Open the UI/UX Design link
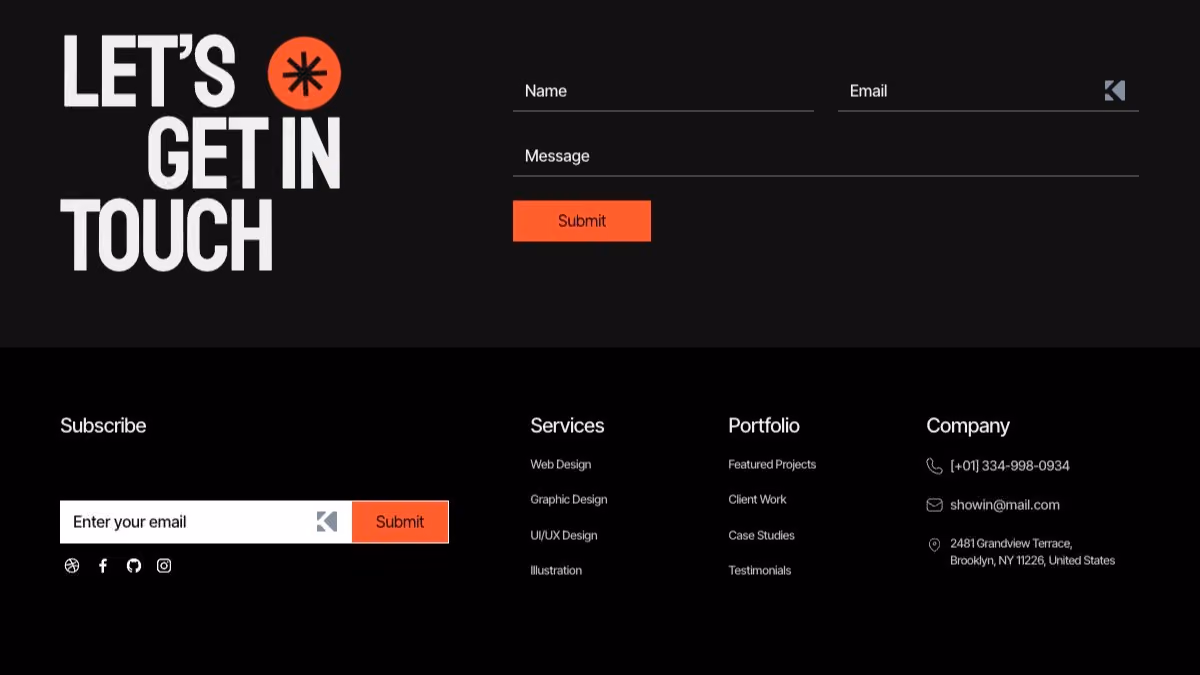 [564, 535]
